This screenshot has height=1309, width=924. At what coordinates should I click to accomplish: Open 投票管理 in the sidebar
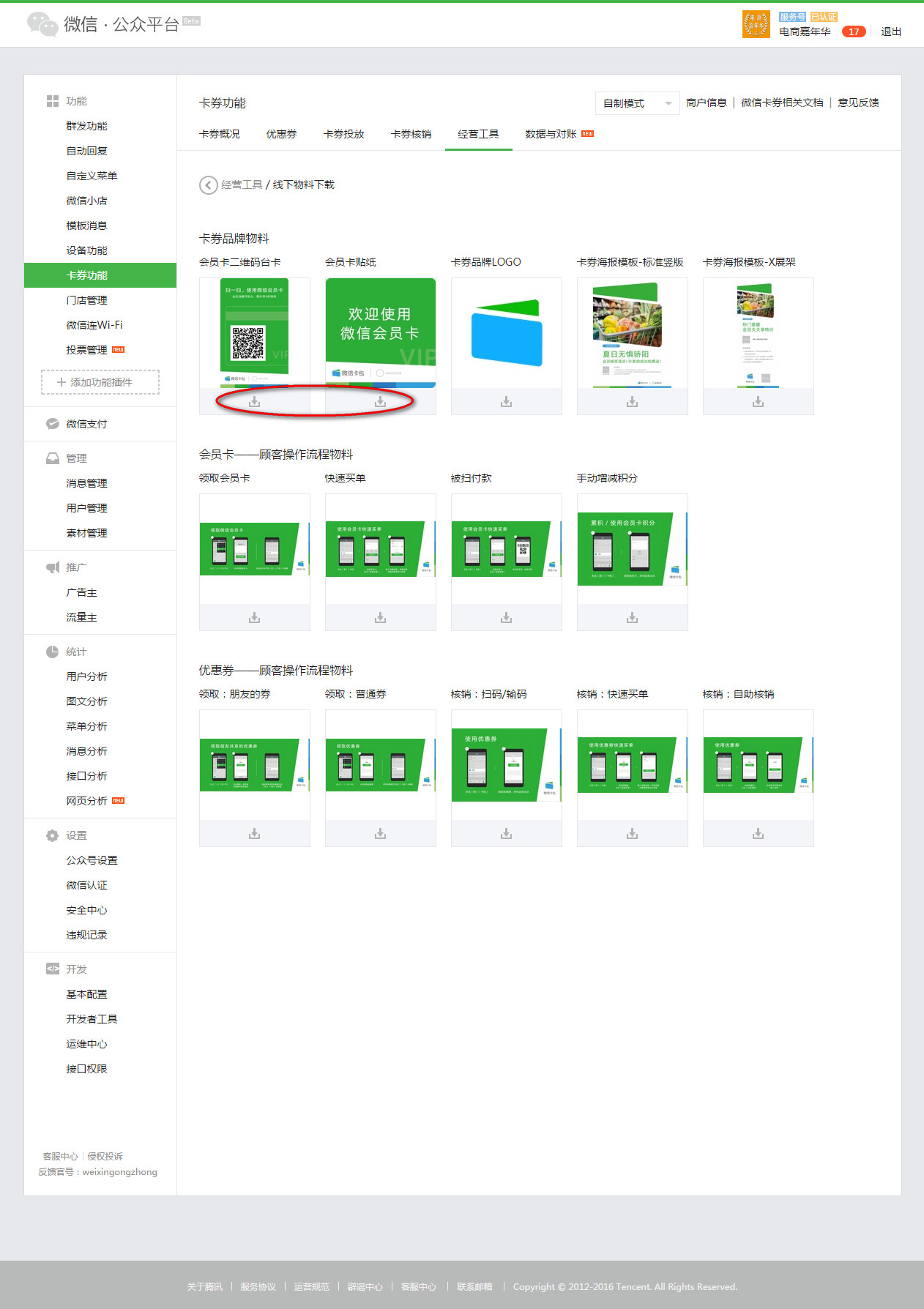point(86,350)
